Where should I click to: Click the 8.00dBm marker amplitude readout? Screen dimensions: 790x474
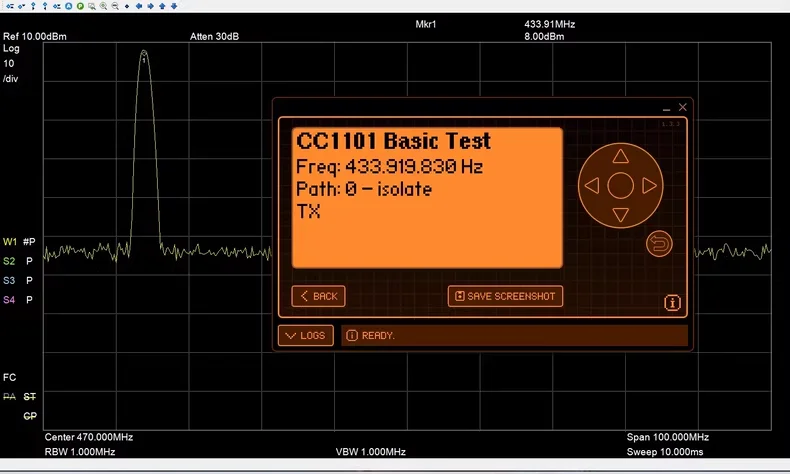tap(544, 36)
